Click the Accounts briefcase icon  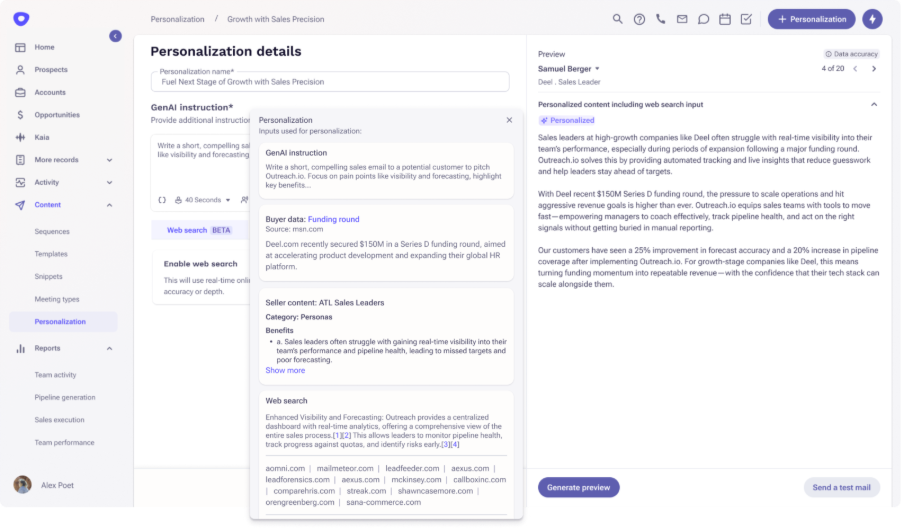[x=20, y=92]
